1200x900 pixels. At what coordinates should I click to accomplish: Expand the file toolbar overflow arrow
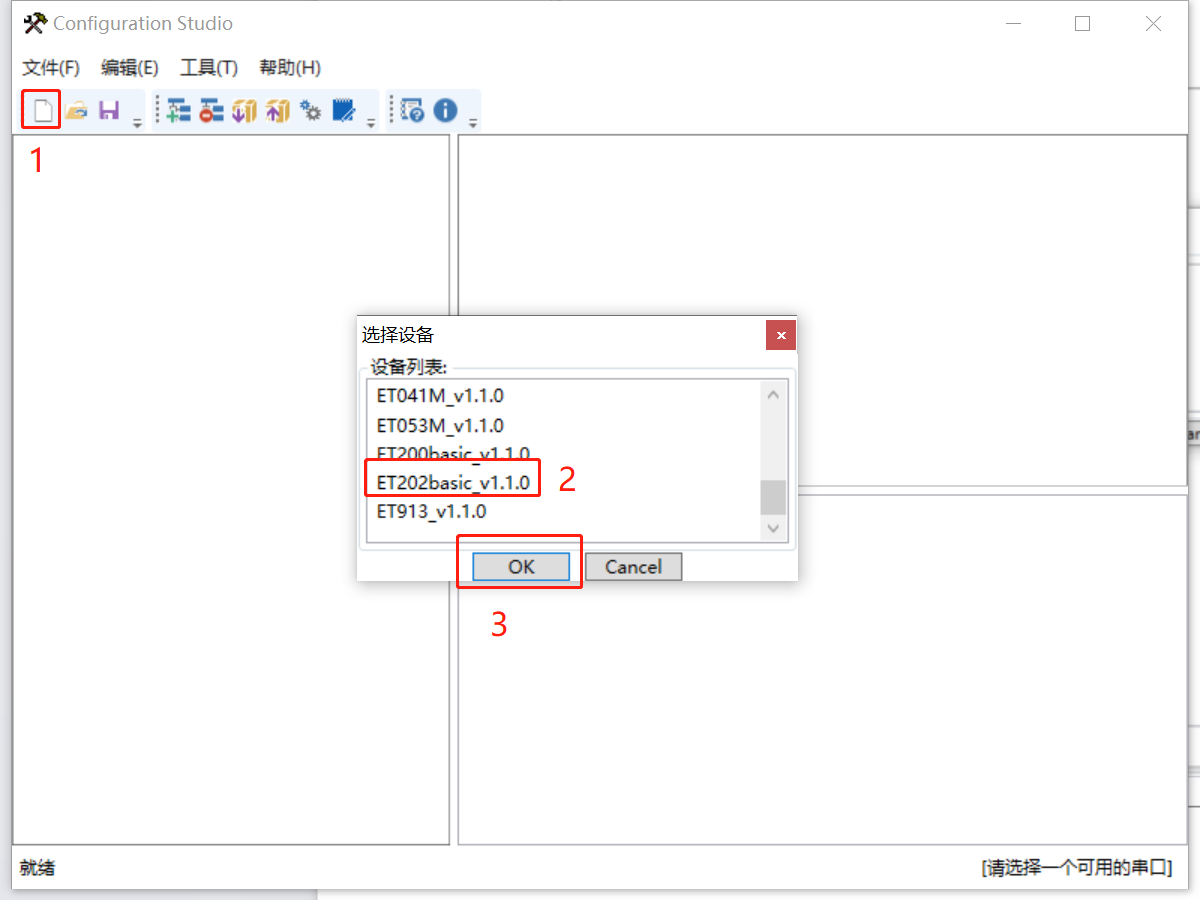click(x=137, y=123)
